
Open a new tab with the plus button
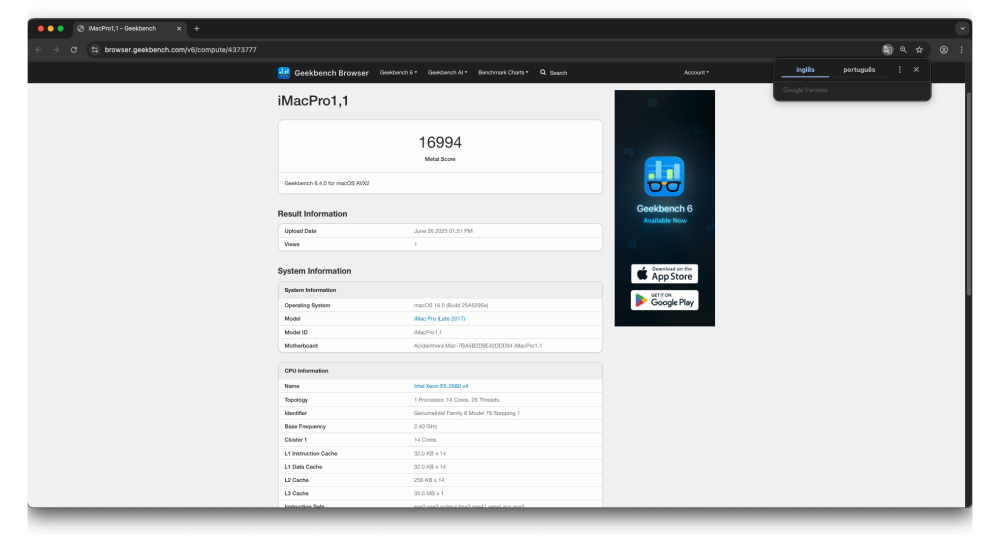pos(196,29)
